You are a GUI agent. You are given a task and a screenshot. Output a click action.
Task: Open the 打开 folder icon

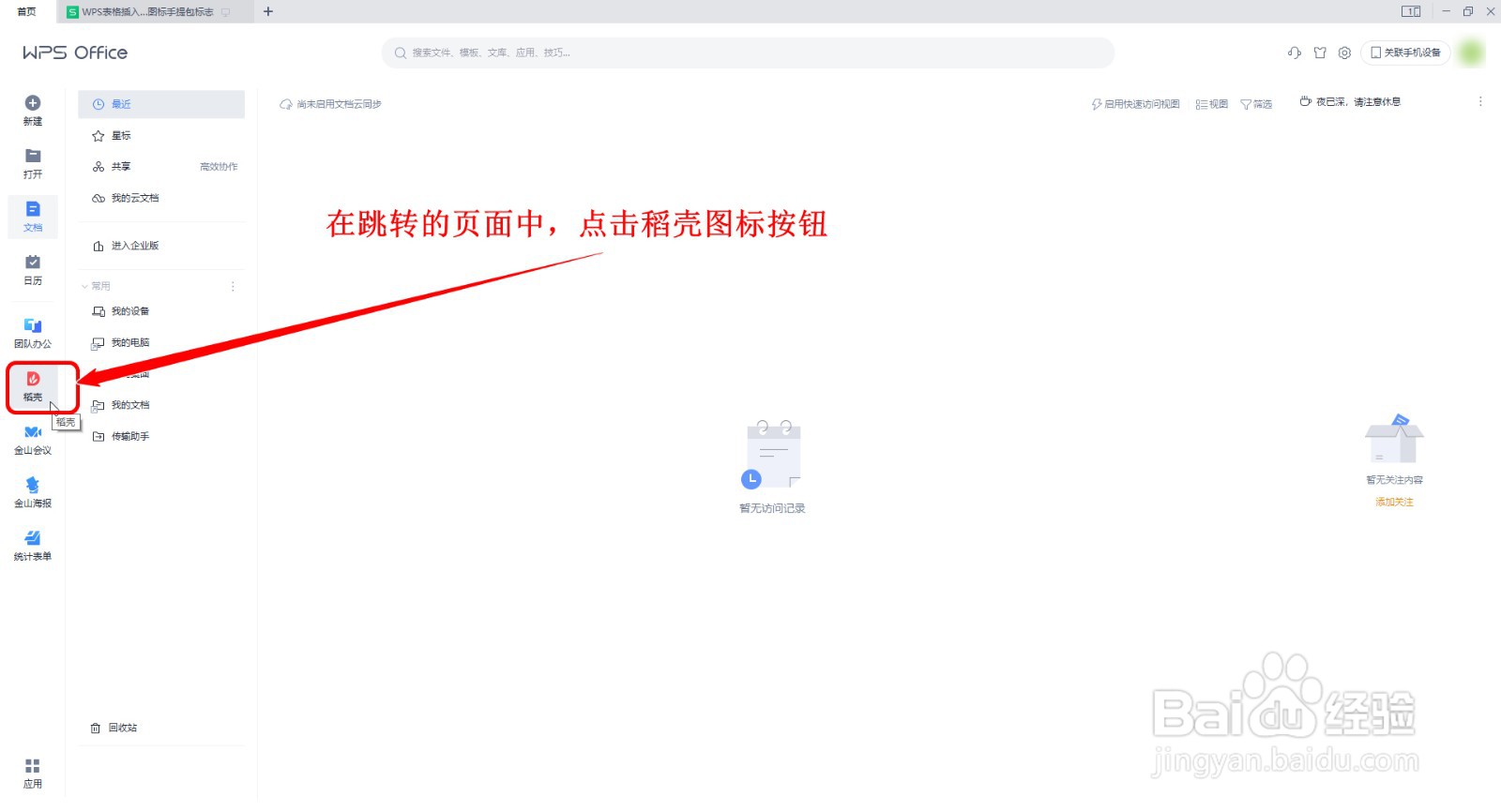(x=33, y=156)
